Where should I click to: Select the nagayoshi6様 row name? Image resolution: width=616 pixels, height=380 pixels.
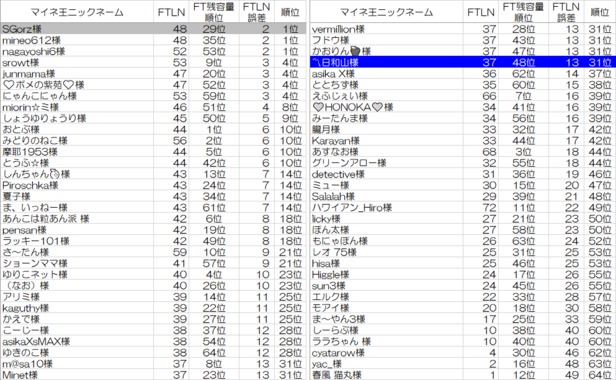[77, 51]
